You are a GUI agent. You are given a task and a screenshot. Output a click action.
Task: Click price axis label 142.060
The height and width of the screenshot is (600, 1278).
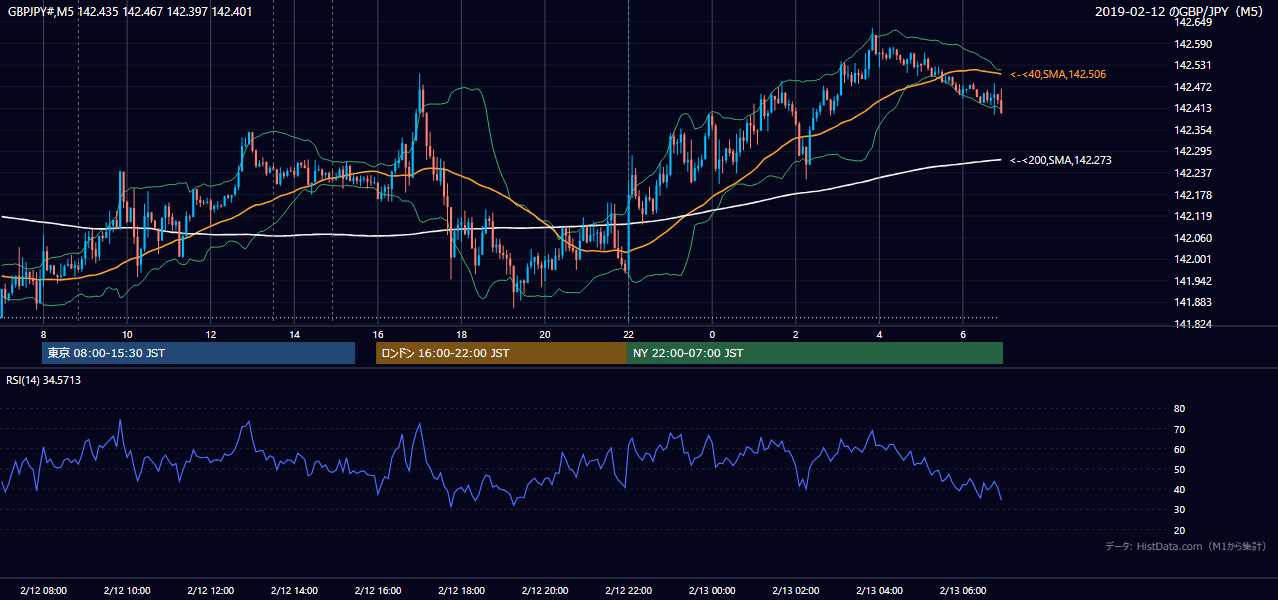pos(1192,238)
